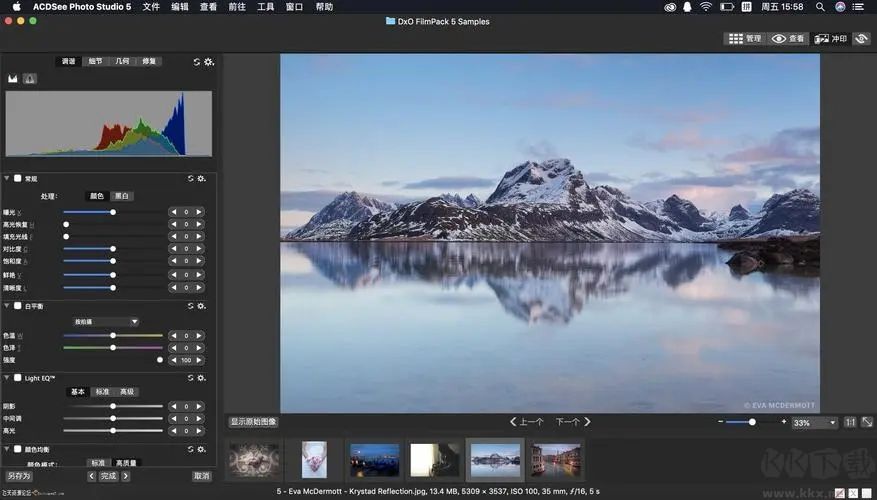This screenshot has height=500, width=877.
Task: Reset the Light EQ section with refresh icon
Action: [x=190, y=378]
